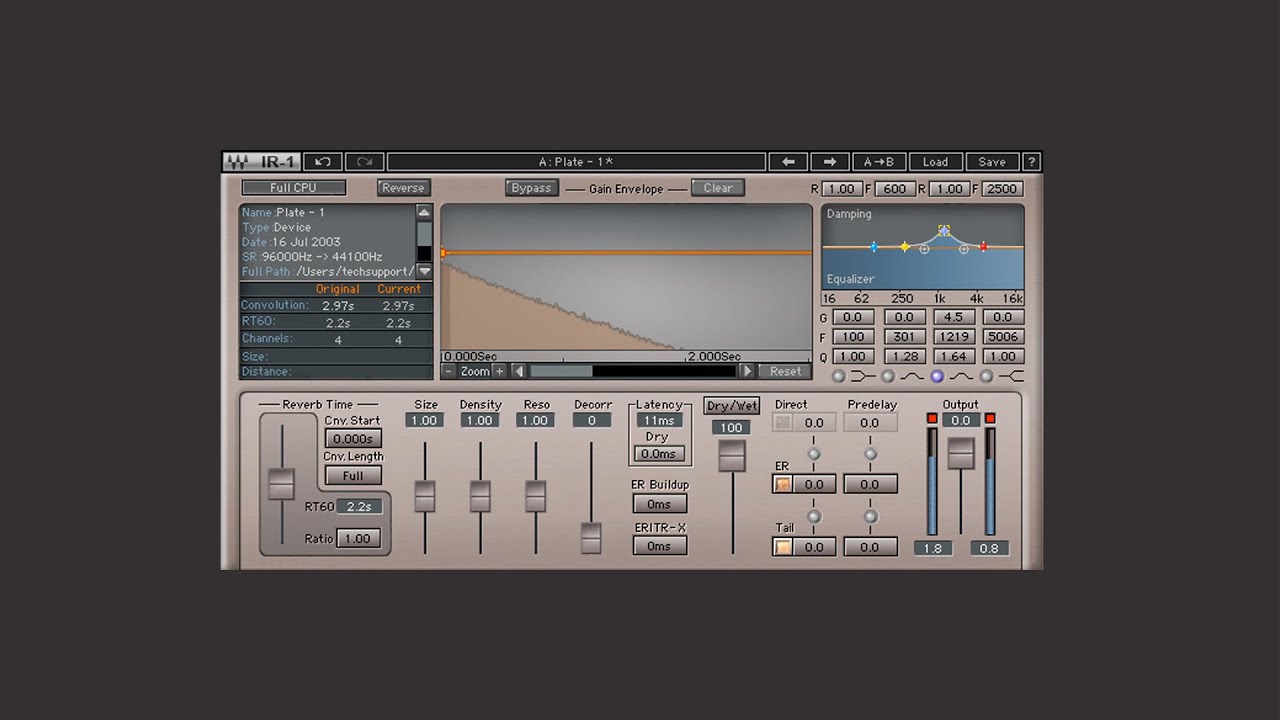Open the Save menu
The height and width of the screenshot is (720, 1280).
tap(992, 162)
